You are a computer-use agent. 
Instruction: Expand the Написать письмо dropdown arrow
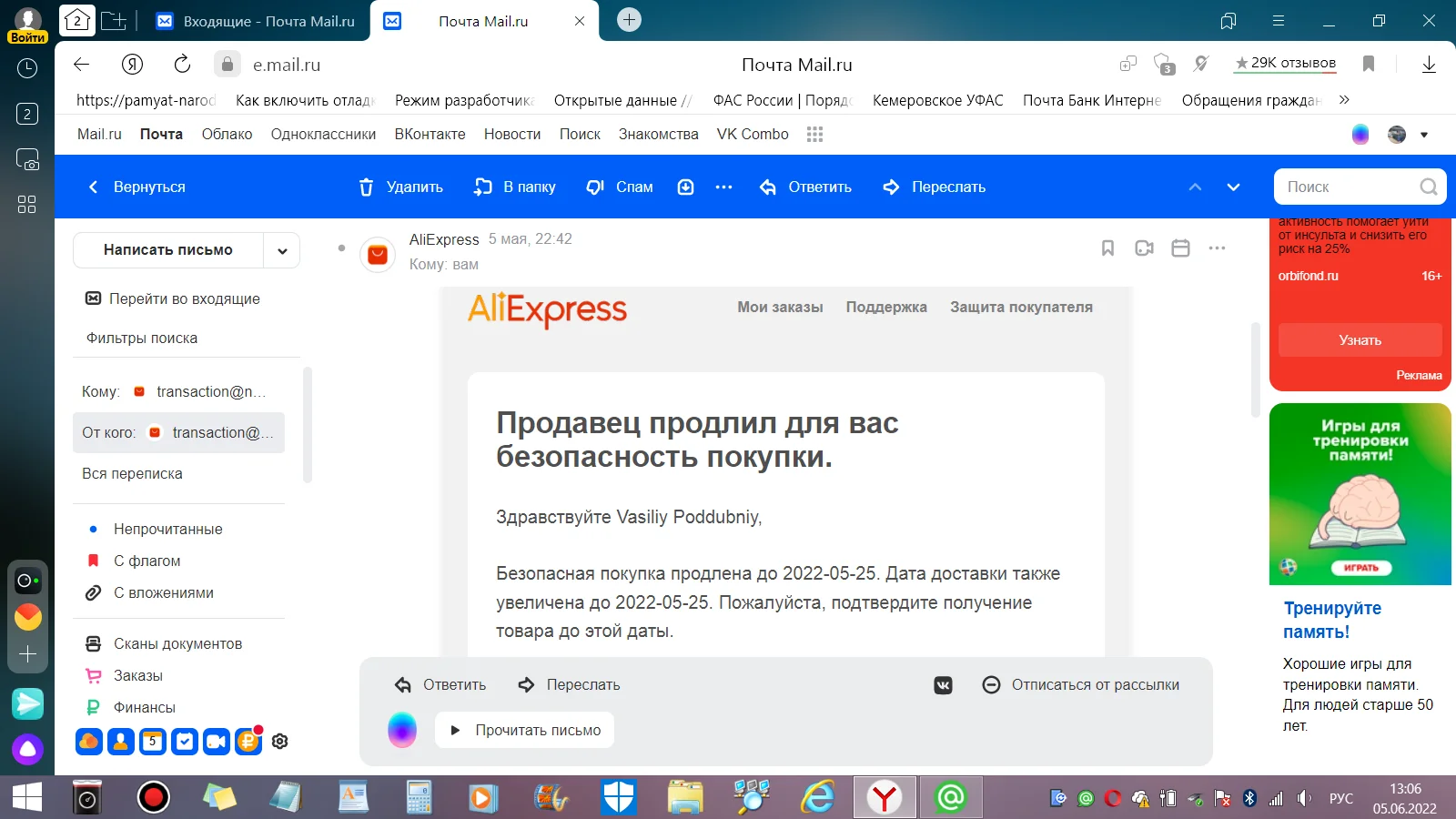[282, 250]
